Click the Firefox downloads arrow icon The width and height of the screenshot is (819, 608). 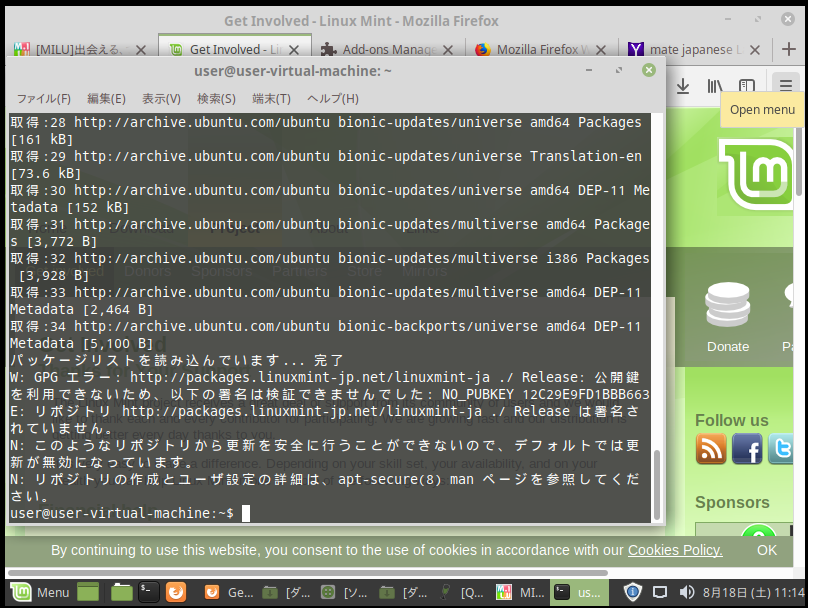point(683,86)
